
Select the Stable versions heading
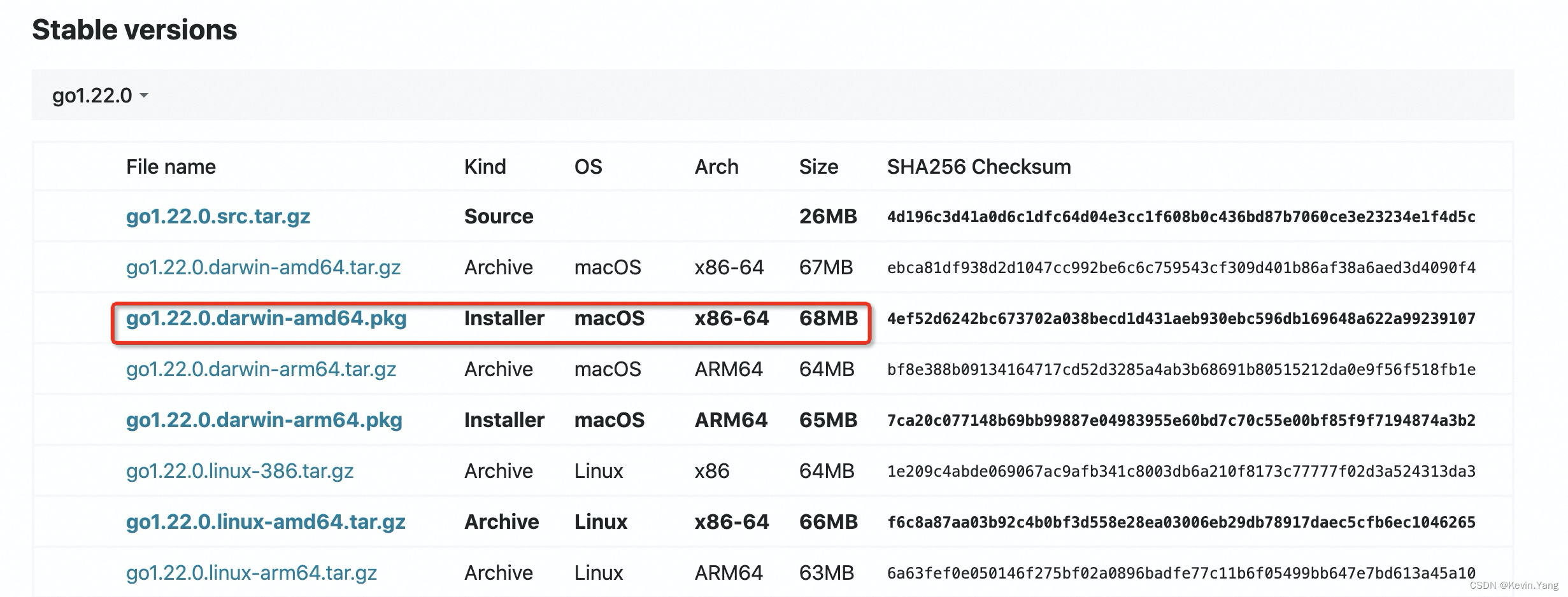134,30
